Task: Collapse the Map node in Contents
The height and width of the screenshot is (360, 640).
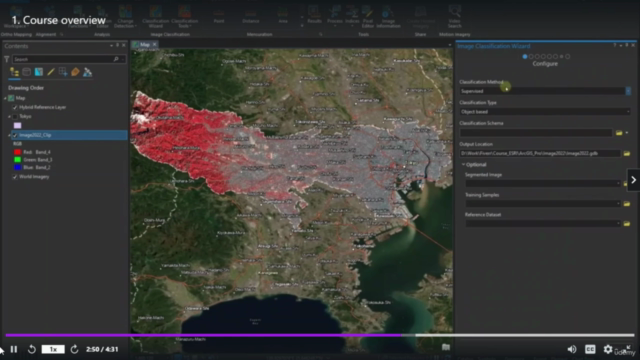Action: 5,98
